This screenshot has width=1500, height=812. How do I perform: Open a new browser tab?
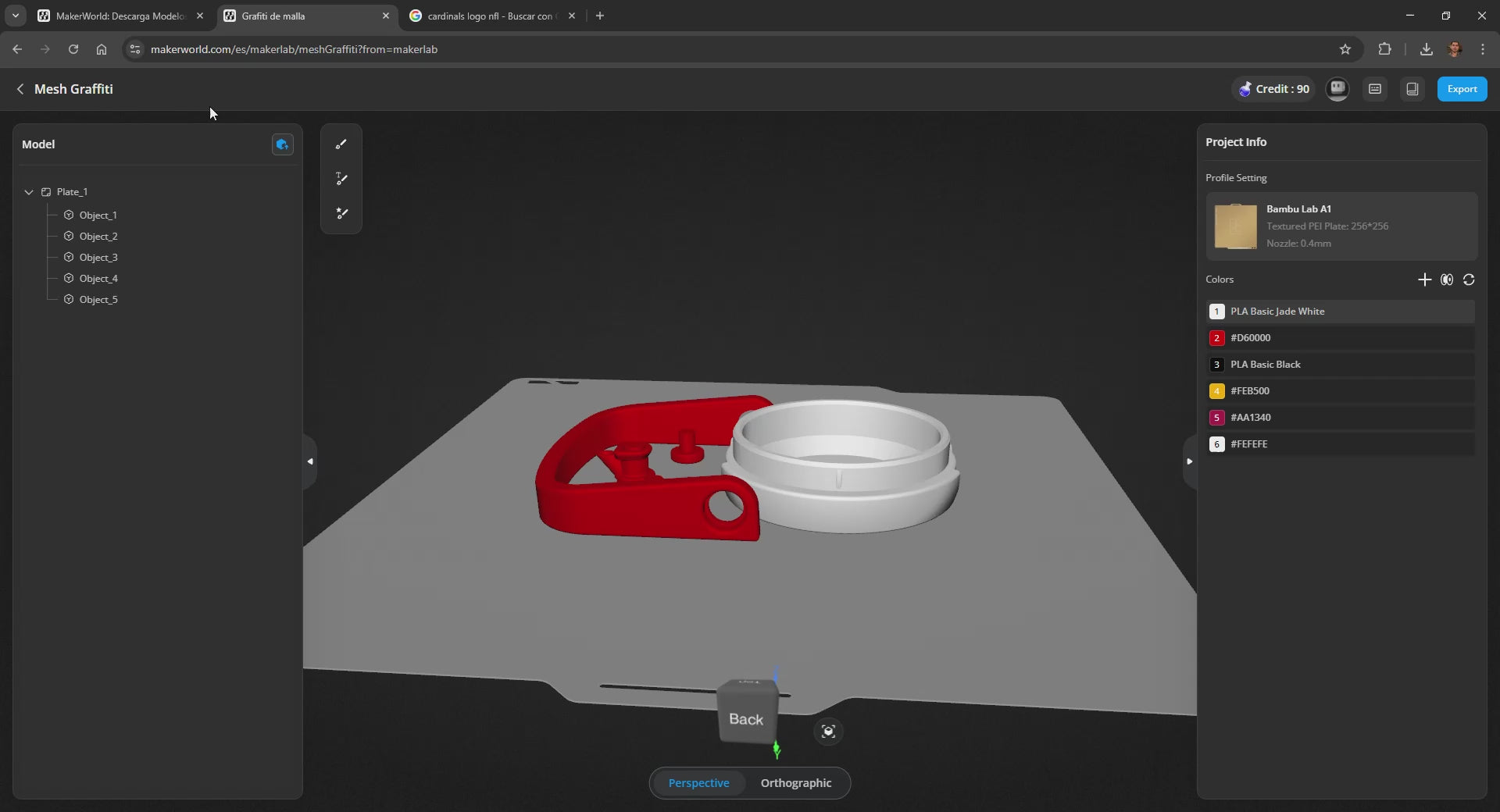600,16
